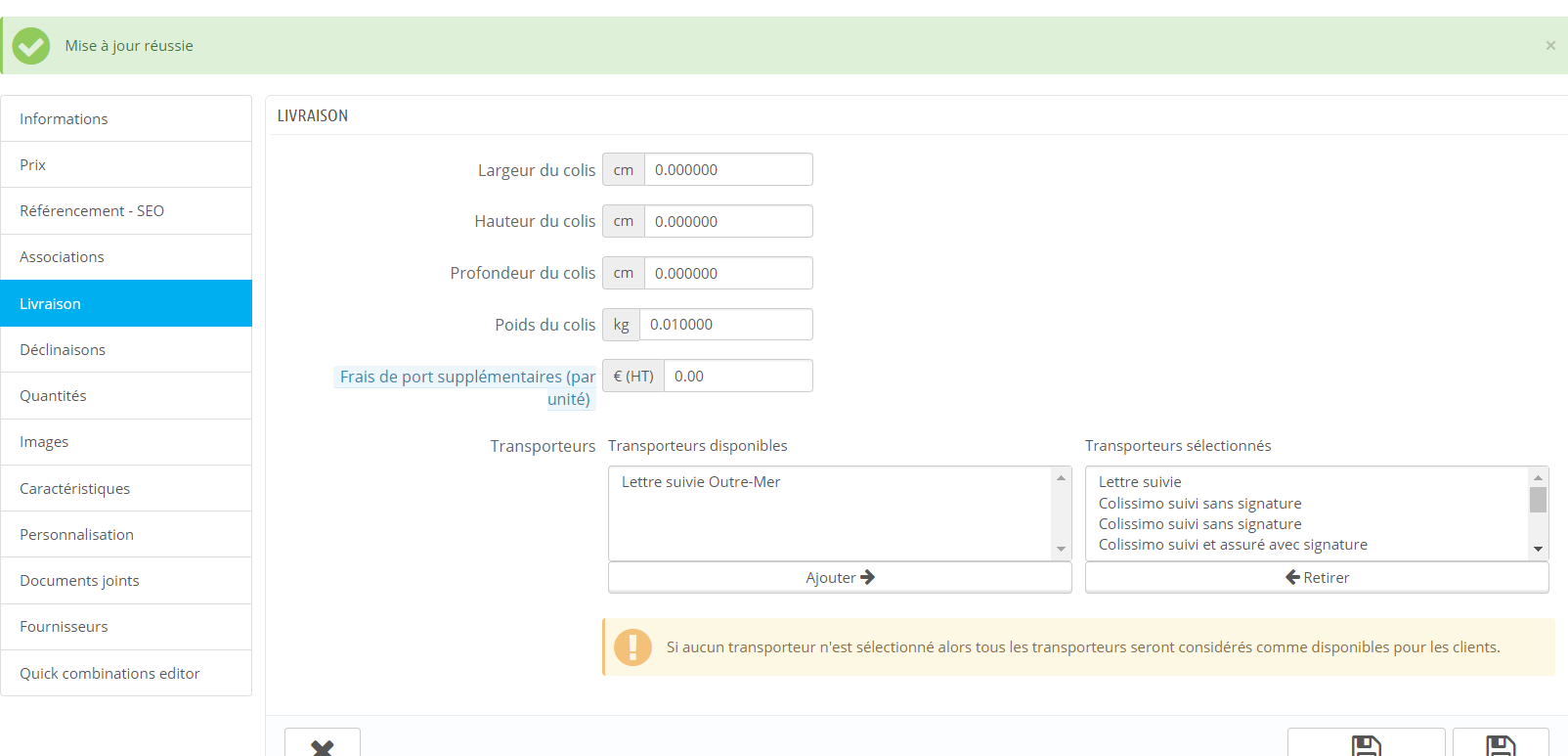The image size is (1568, 756).
Task: Open the Référencement - SEO tab
Action: tap(126, 211)
